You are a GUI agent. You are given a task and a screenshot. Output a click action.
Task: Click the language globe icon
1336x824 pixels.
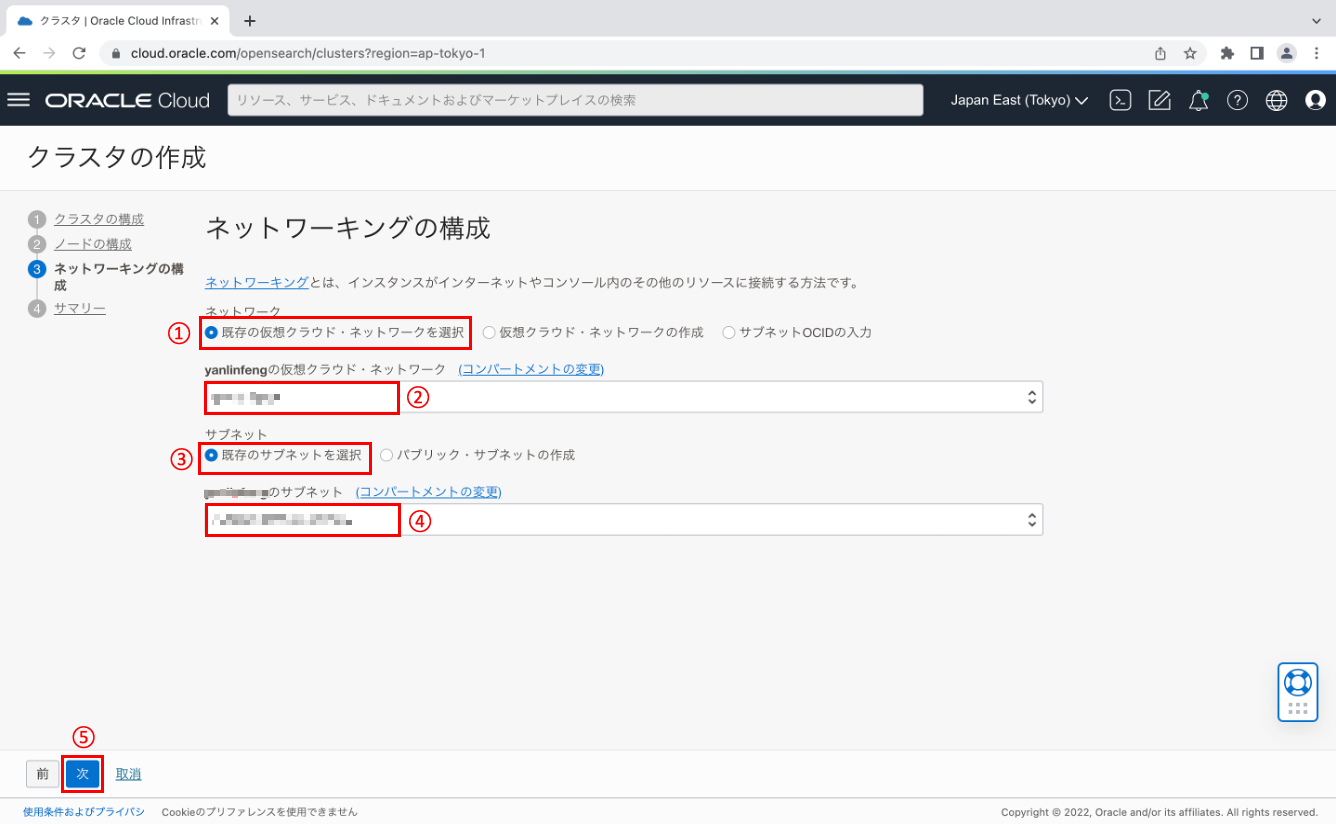[1276, 99]
